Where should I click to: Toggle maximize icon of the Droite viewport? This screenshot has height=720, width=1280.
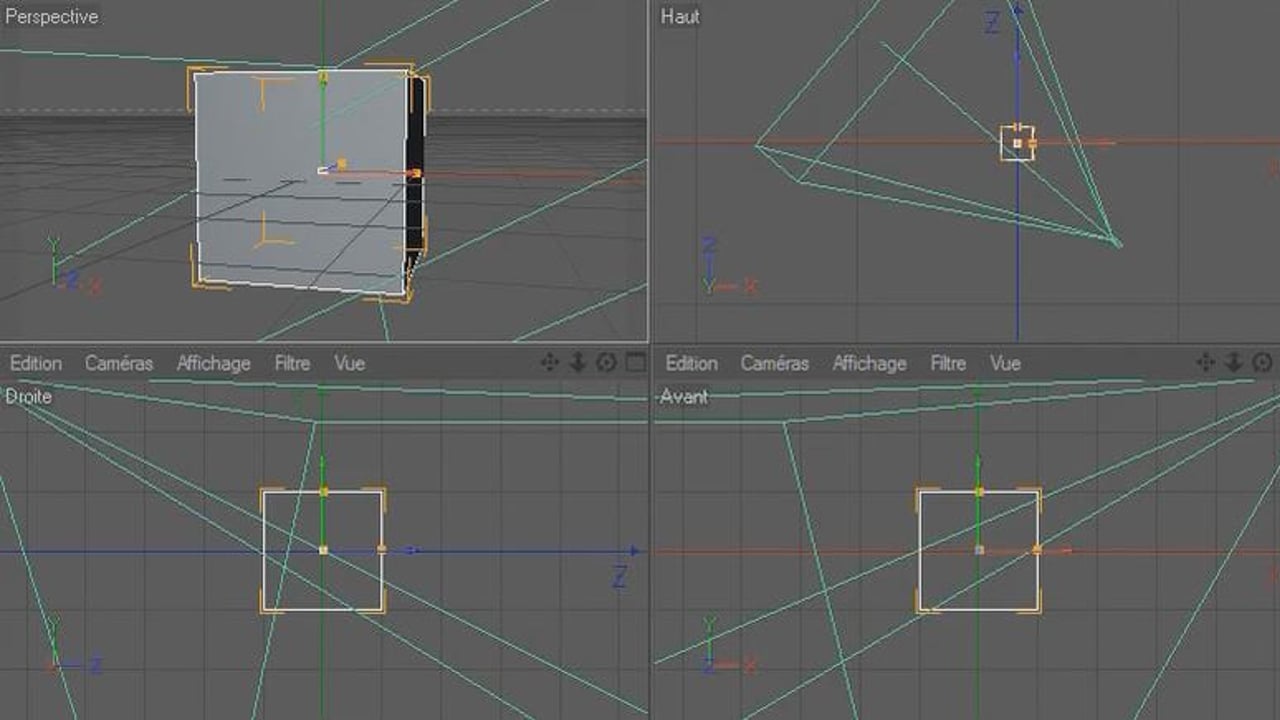pos(635,363)
